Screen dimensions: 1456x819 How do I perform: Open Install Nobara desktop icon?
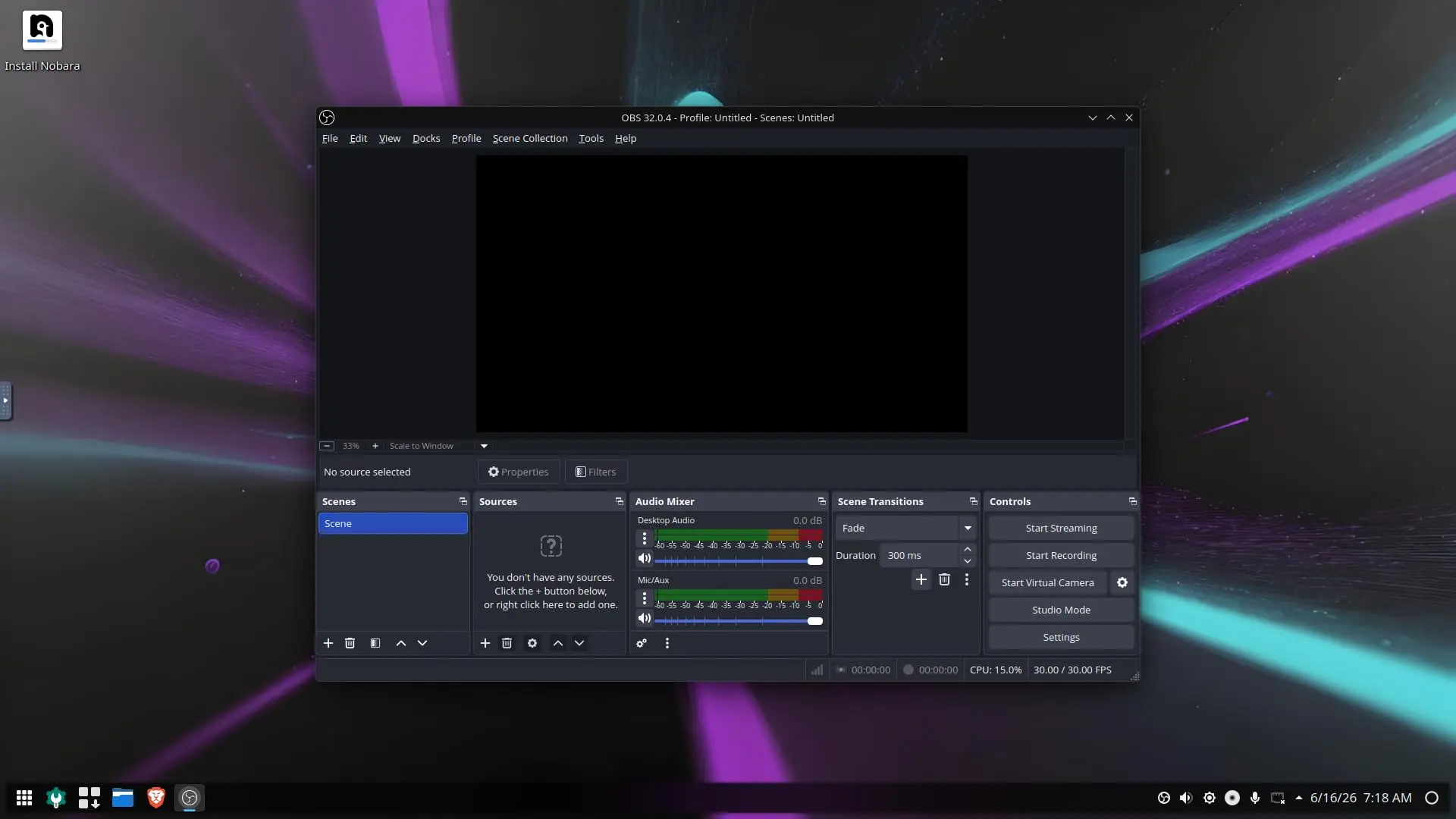[42, 41]
